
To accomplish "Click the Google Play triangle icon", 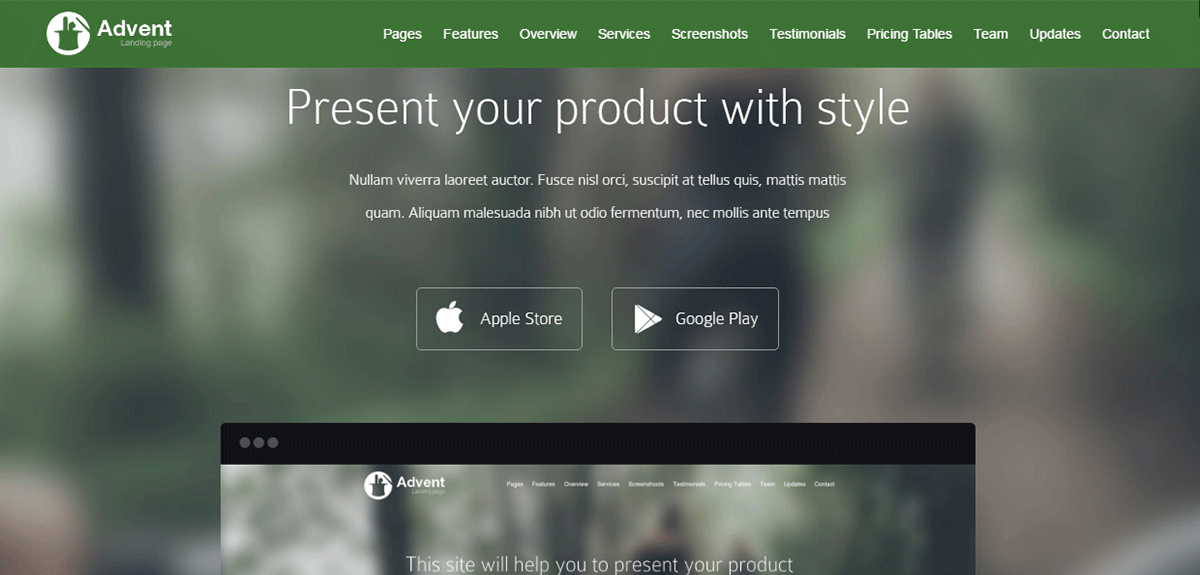I will click(x=647, y=319).
